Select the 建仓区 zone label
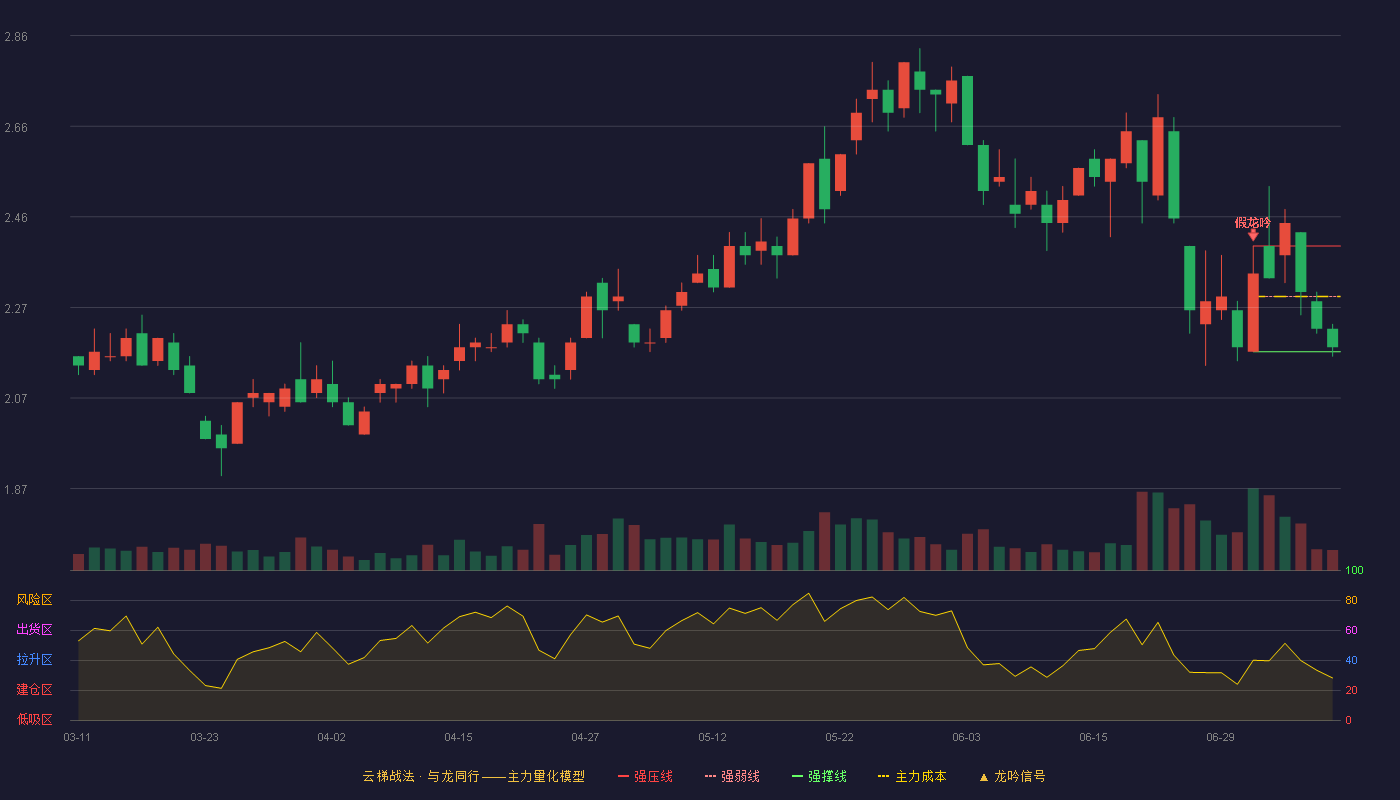This screenshot has height=800, width=1400. pyautogui.click(x=34, y=690)
